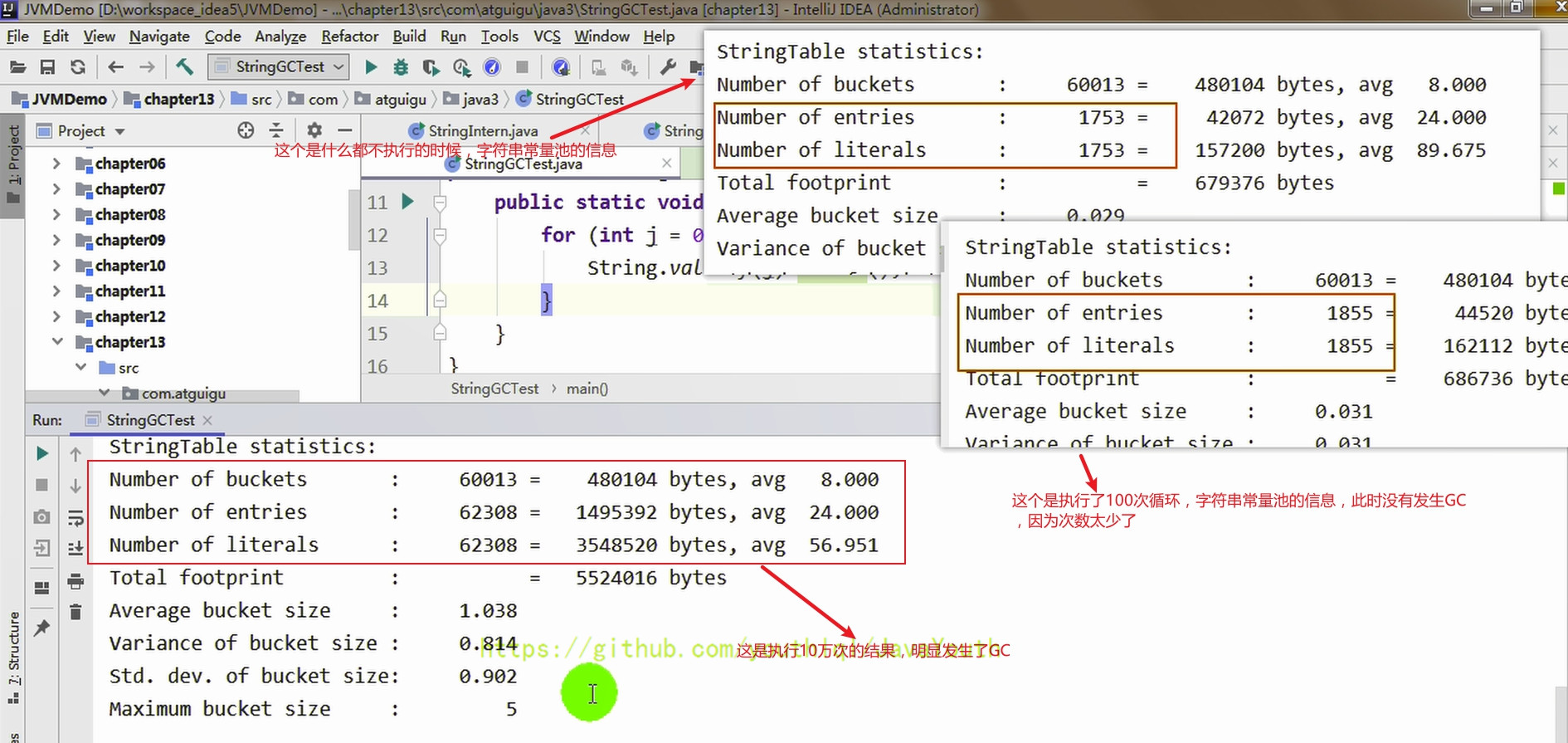Screen dimensions: 1568x743
Task: Pin Run tab with pin icon
Action: (x=42, y=628)
